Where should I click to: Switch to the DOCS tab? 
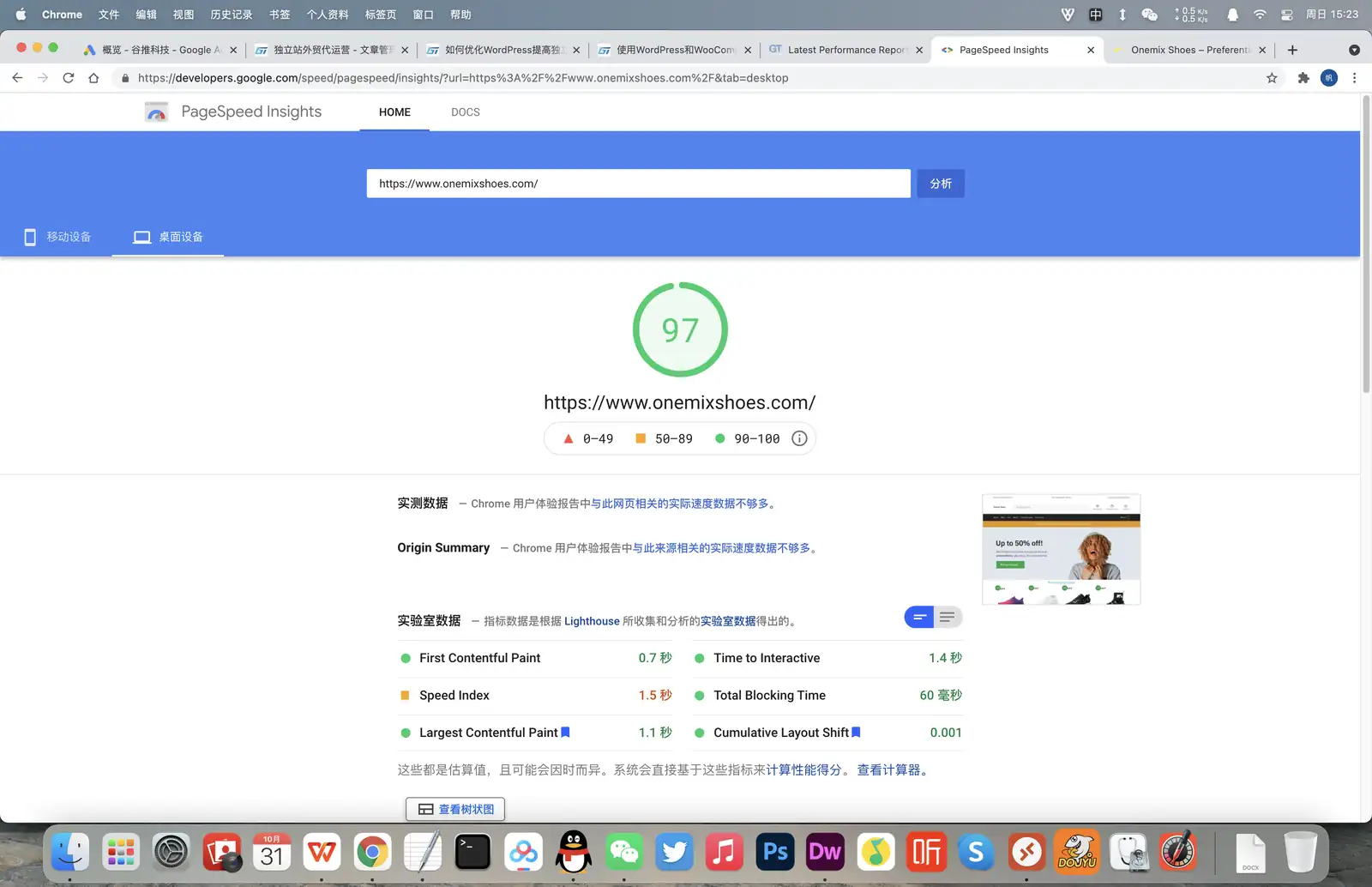[466, 112]
